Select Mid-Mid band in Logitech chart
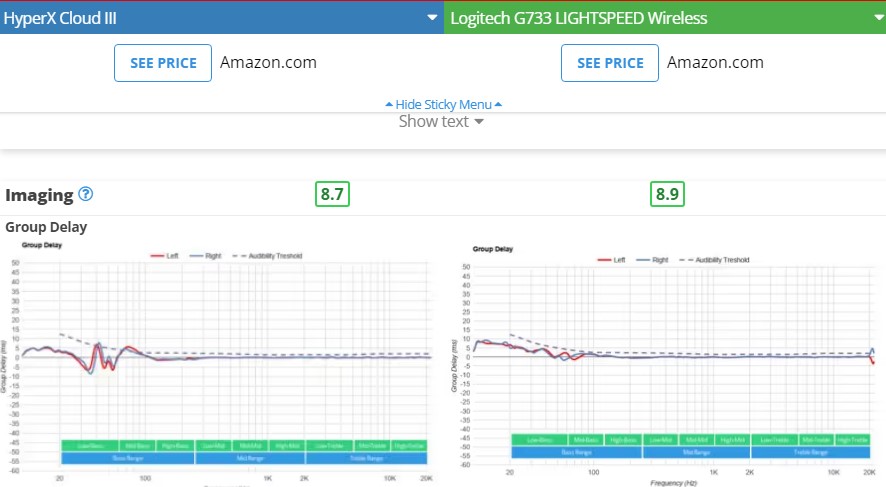The height and width of the screenshot is (487, 886). tap(697, 440)
